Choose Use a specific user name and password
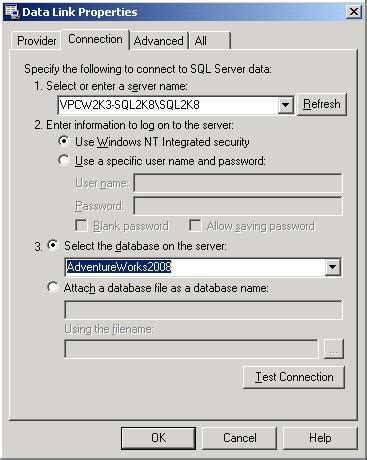Image resolution: width=367 pixels, height=460 pixels. (x=64, y=160)
